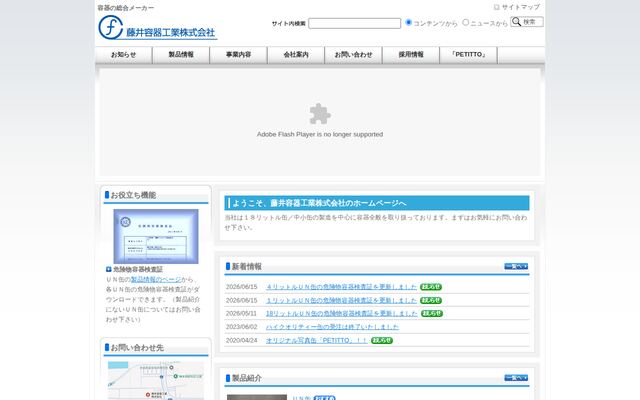Click the サイト内検索 search text field
This screenshot has height=400, width=640.
click(x=354, y=23)
